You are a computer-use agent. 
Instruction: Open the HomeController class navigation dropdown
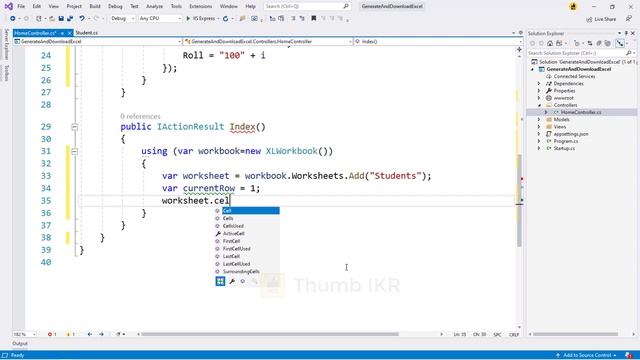click(268, 42)
